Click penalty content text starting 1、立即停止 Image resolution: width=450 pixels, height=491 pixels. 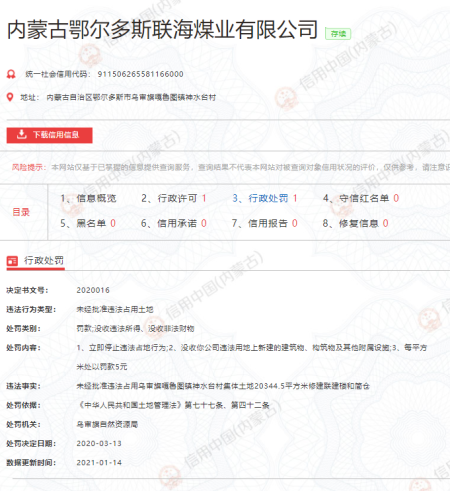click(252, 348)
